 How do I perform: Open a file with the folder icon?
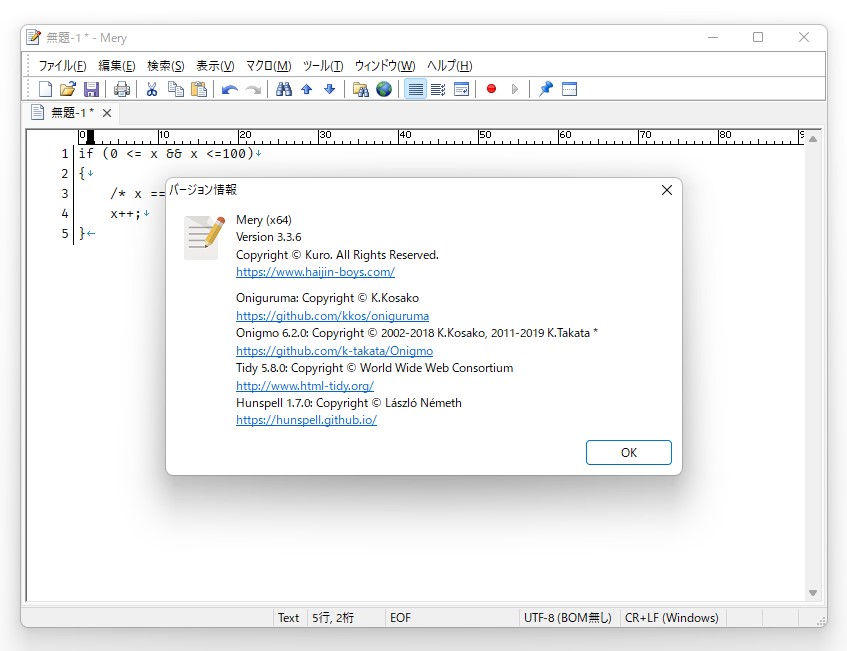click(68, 89)
